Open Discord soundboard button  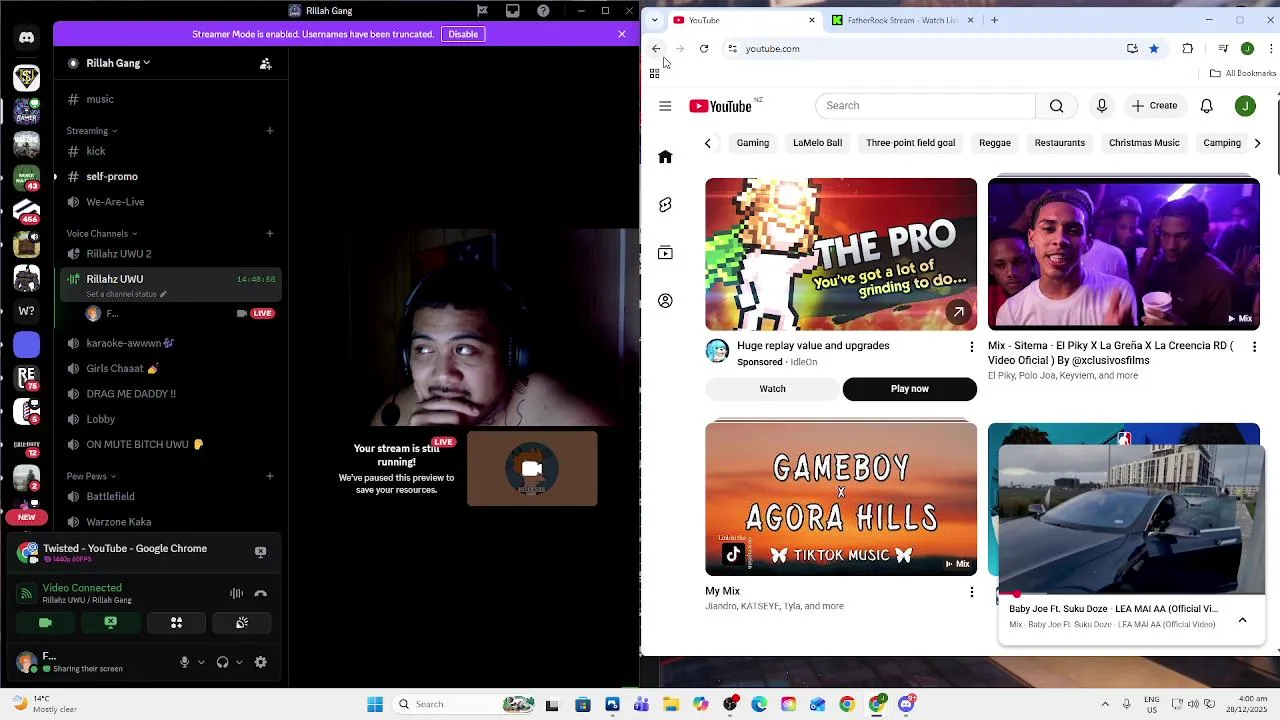(x=242, y=623)
